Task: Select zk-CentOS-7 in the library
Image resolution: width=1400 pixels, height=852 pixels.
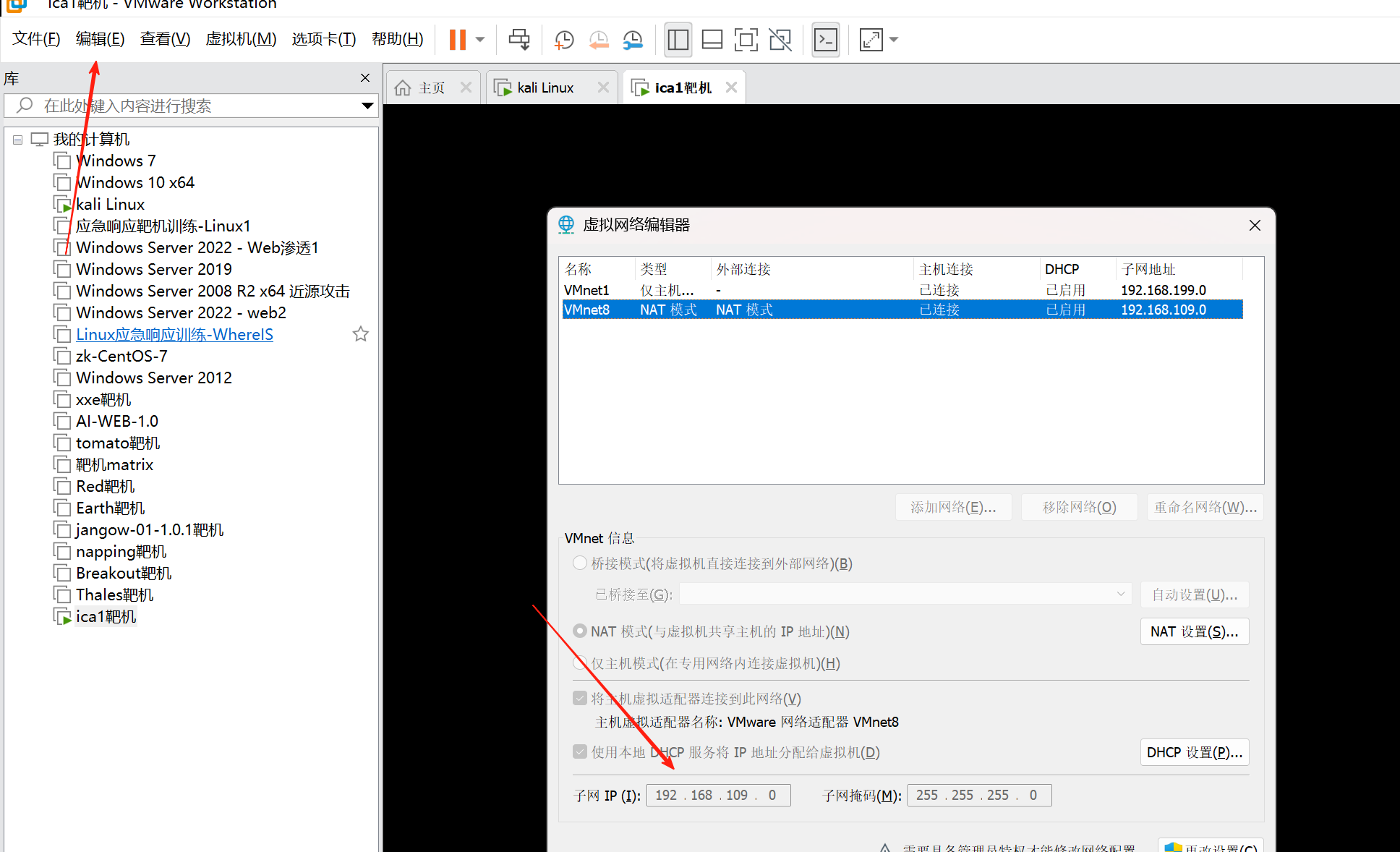Action: 121,356
